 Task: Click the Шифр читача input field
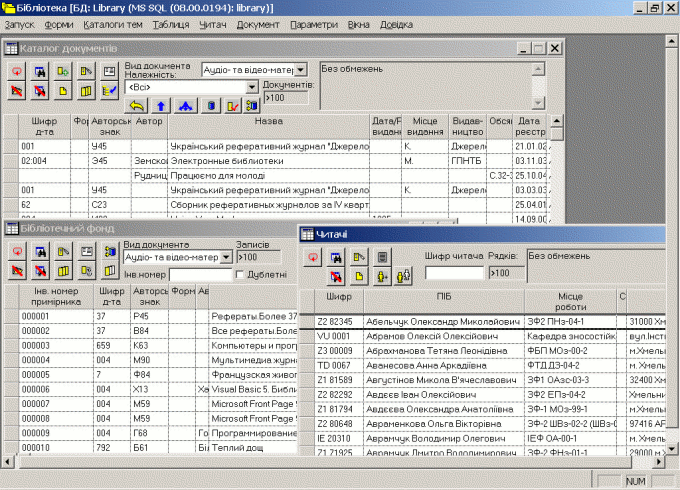(454, 273)
